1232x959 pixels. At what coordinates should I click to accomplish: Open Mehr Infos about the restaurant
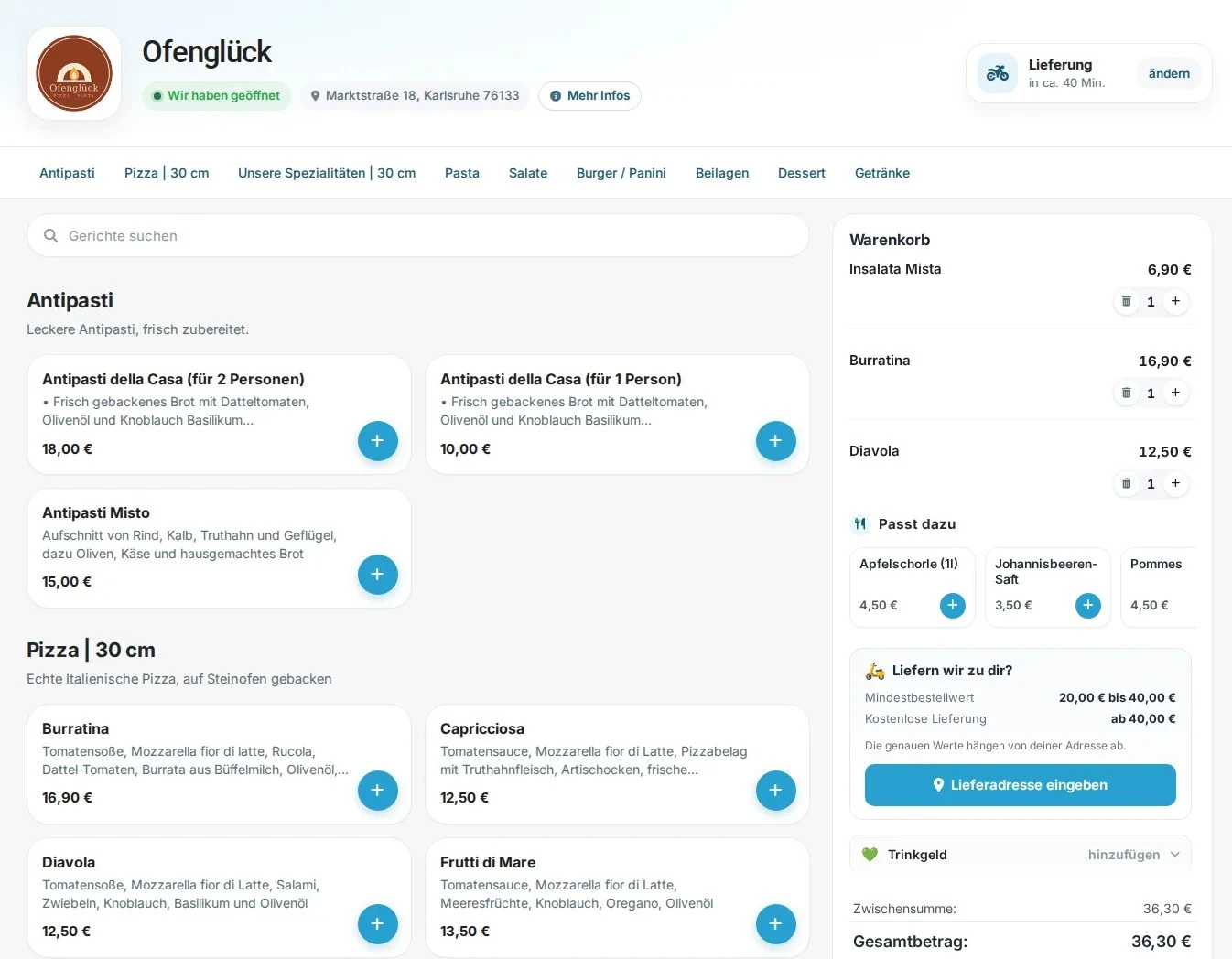point(589,96)
